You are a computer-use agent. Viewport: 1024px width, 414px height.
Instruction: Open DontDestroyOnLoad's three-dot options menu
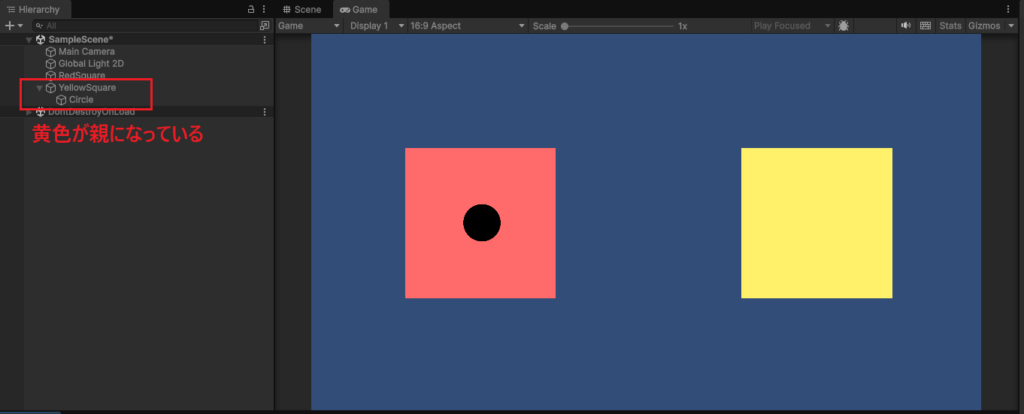click(264, 112)
